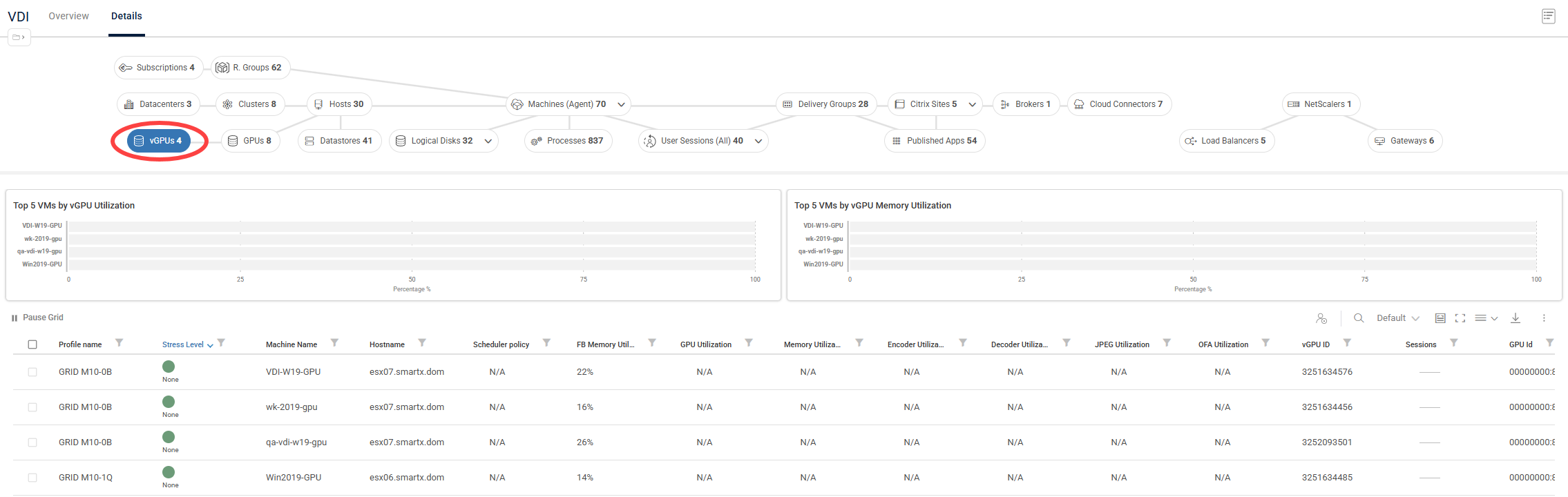Select the Details tab
The height and width of the screenshot is (497, 1568).
(126, 16)
